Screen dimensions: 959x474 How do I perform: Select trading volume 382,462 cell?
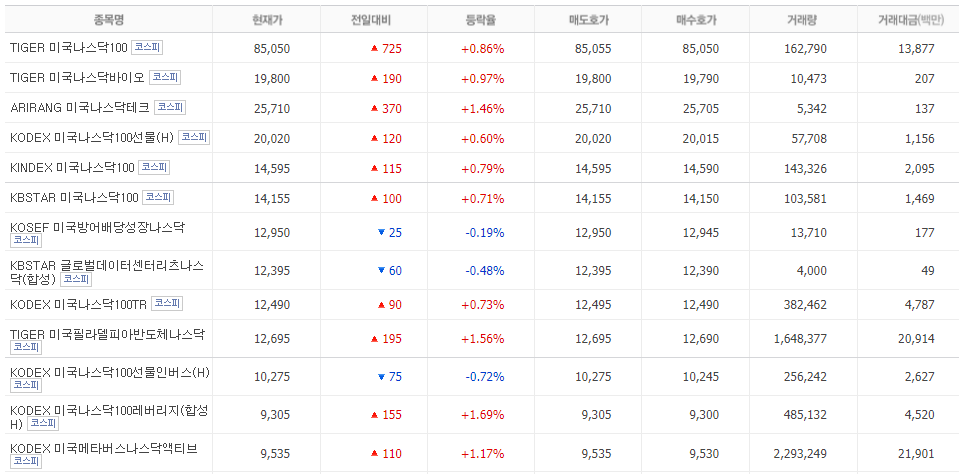click(805, 305)
